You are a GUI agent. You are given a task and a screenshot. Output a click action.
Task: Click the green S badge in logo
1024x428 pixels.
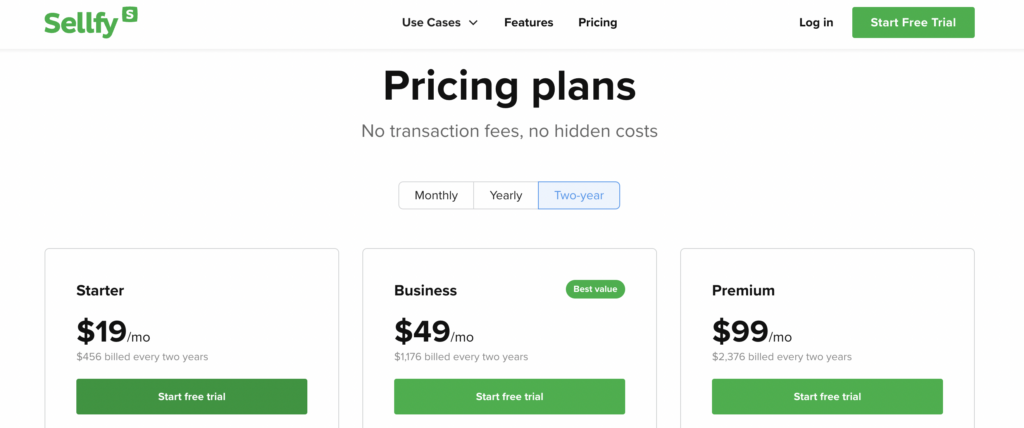129,14
